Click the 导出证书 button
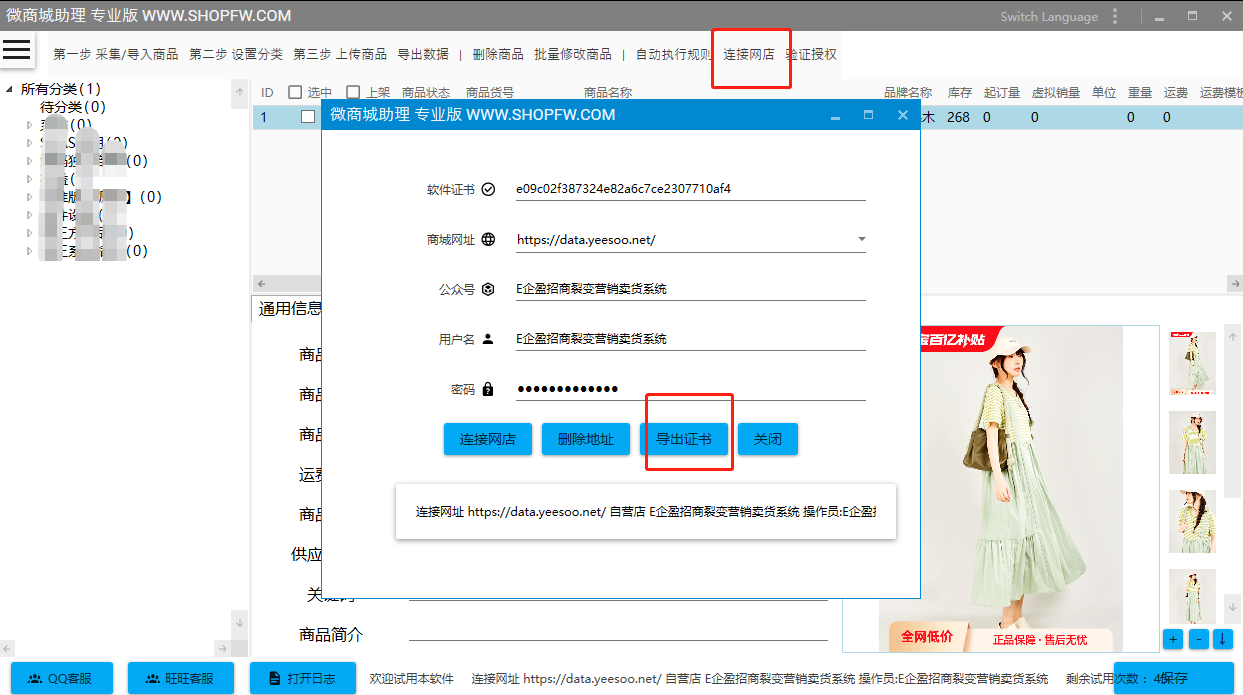Screen dimensions: 1243x695 (x=684, y=439)
